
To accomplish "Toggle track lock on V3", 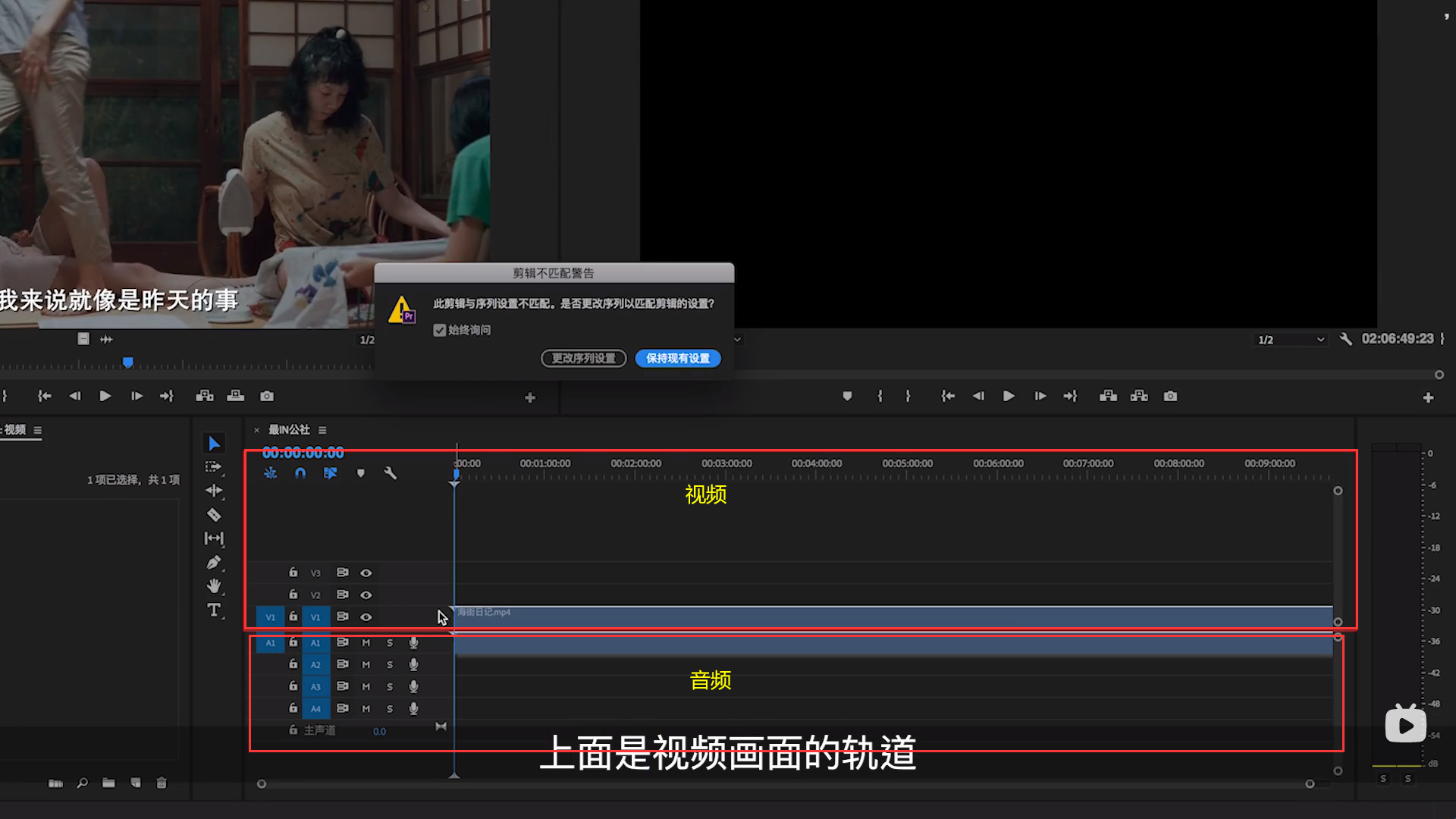I will tap(293, 573).
